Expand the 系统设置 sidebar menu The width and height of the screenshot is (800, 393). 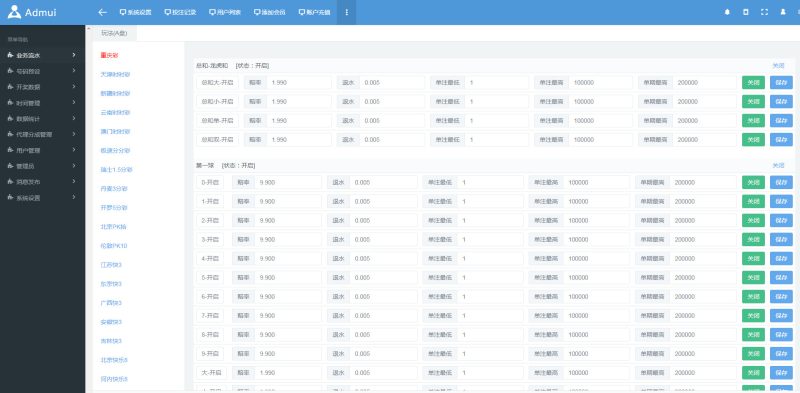pos(43,198)
